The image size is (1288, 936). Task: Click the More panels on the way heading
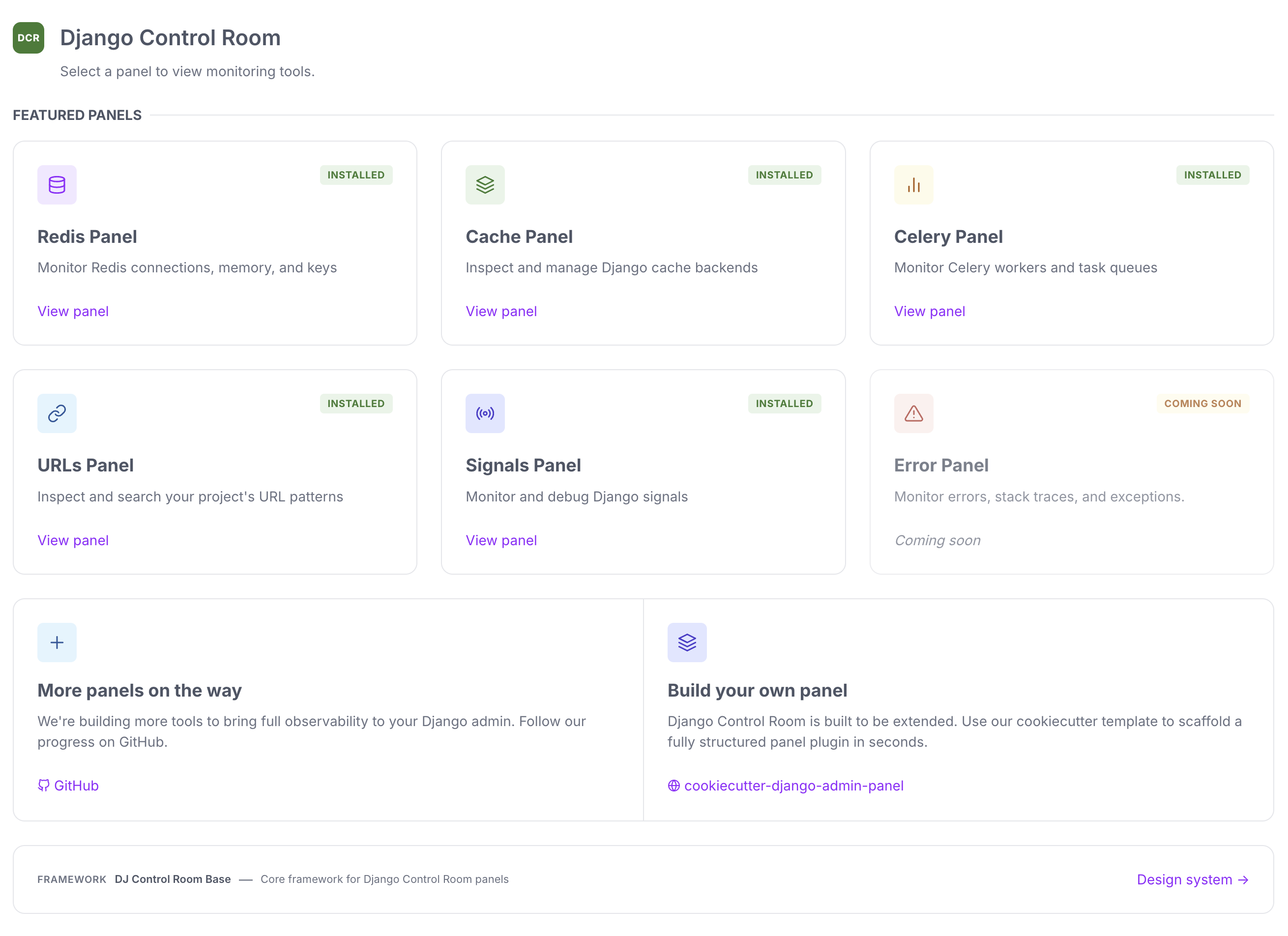(x=140, y=691)
